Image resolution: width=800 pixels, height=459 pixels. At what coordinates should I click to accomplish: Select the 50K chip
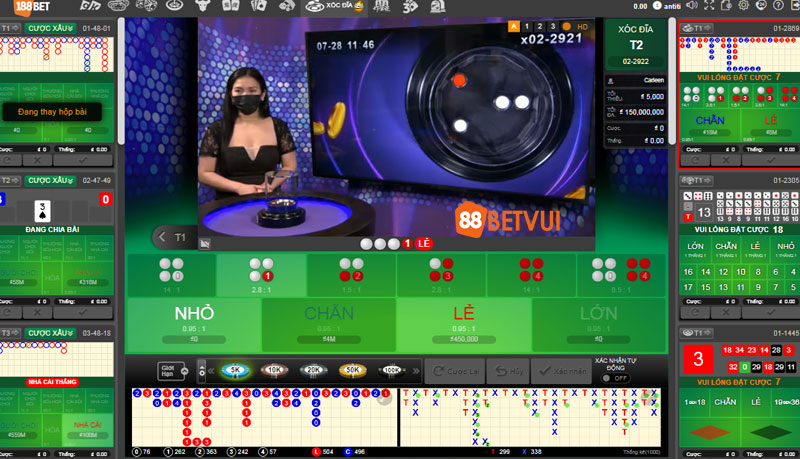click(x=353, y=371)
